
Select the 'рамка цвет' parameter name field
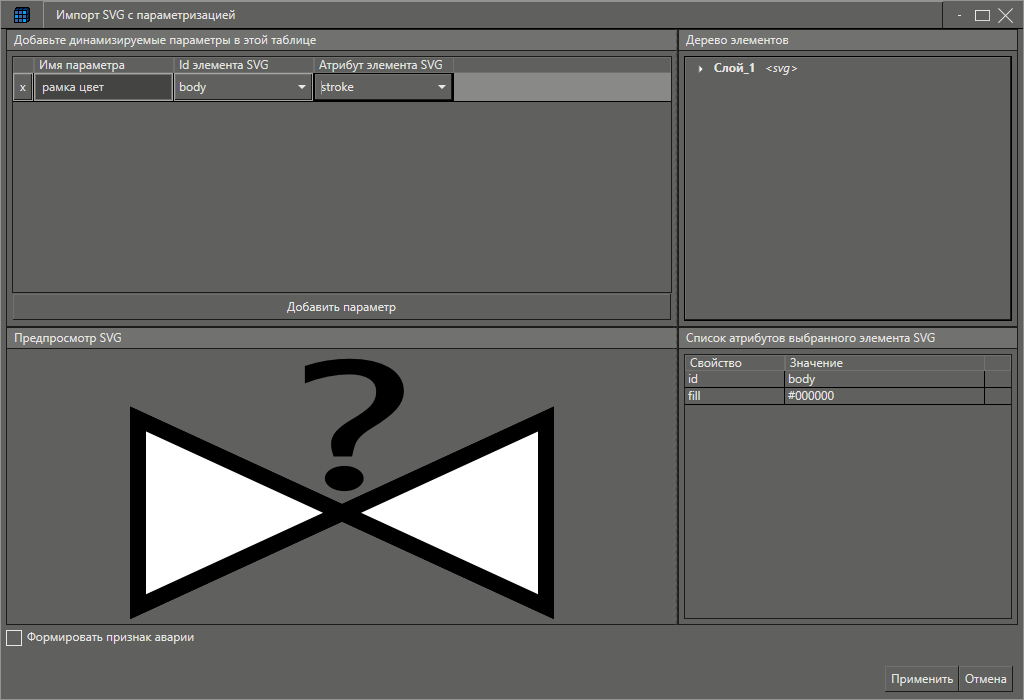pyautogui.click(x=103, y=86)
